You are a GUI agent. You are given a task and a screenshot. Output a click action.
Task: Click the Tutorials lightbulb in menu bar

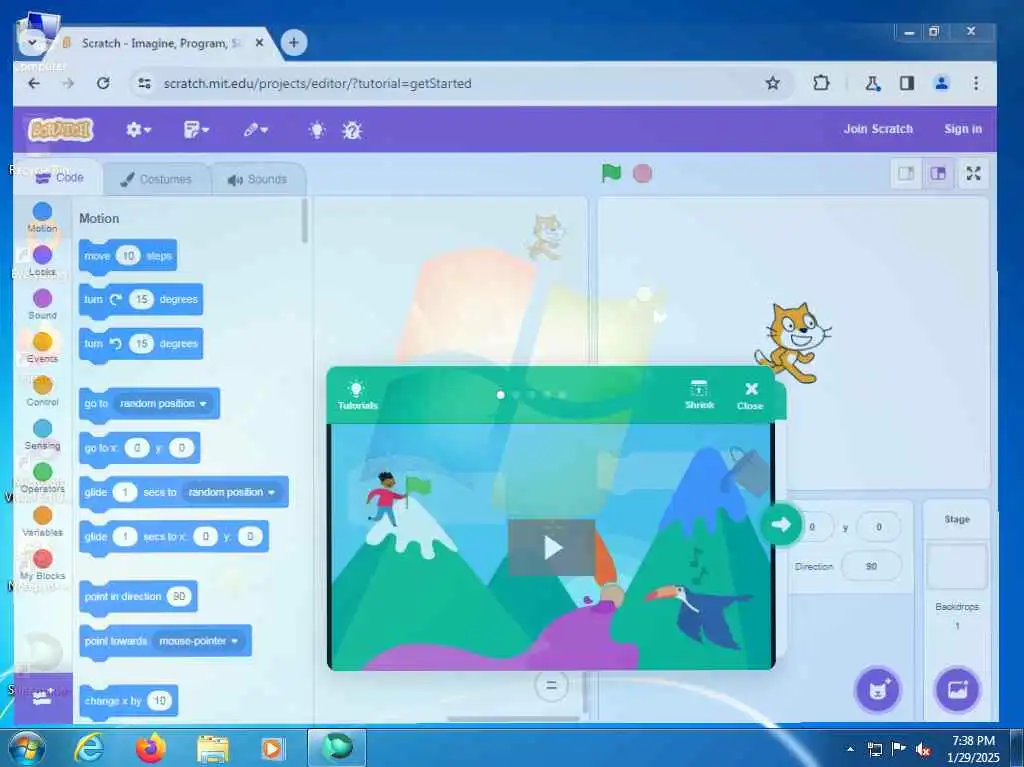click(317, 129)
